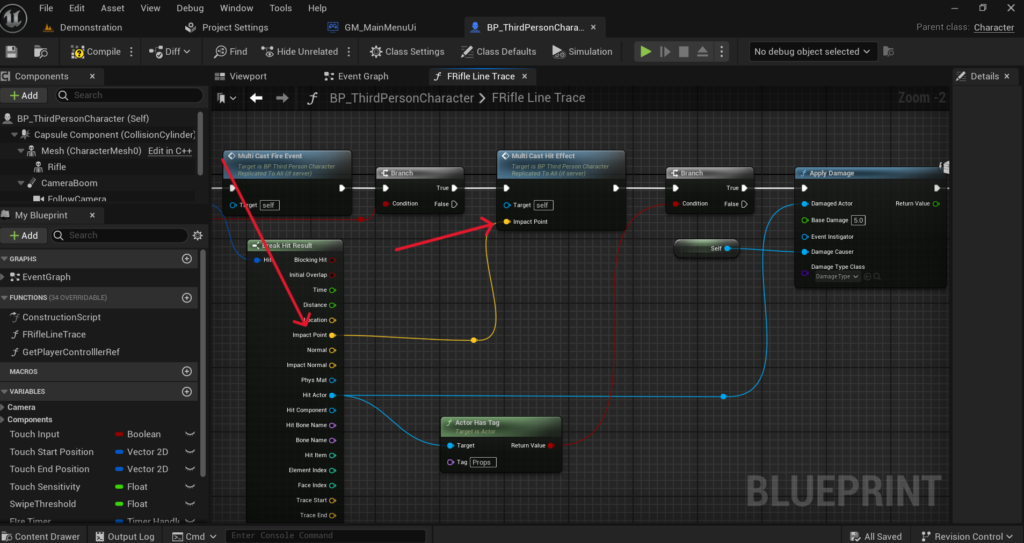
Task: Close the FRifle Line Trace tab
Action: coord(524,76)
